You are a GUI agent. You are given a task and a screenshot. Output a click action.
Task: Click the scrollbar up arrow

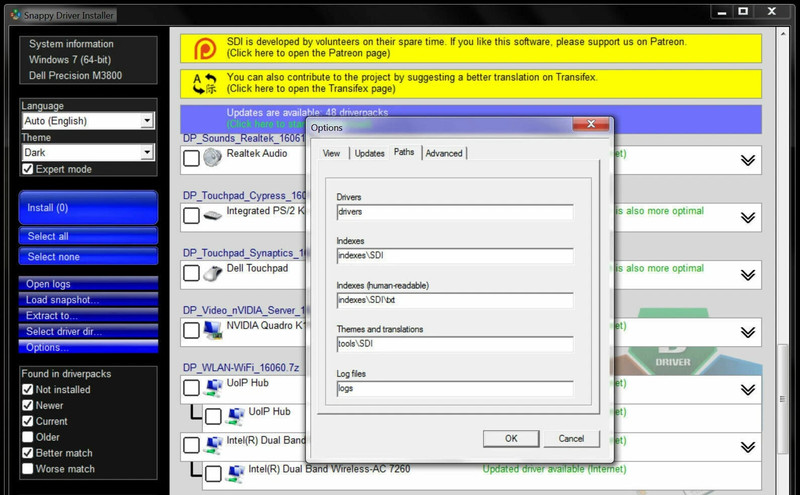(x=783, y=34)
